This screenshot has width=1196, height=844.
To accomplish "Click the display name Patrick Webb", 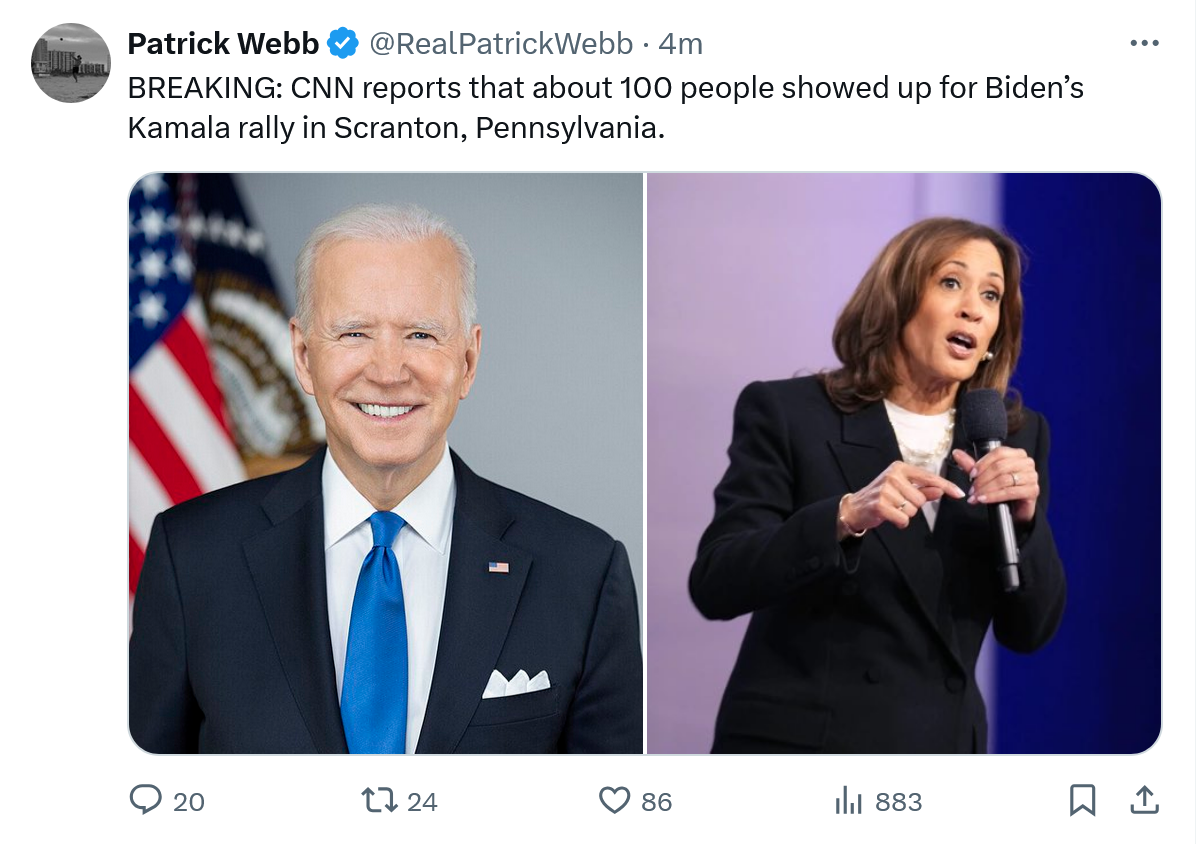I will (x=222, y=44).
